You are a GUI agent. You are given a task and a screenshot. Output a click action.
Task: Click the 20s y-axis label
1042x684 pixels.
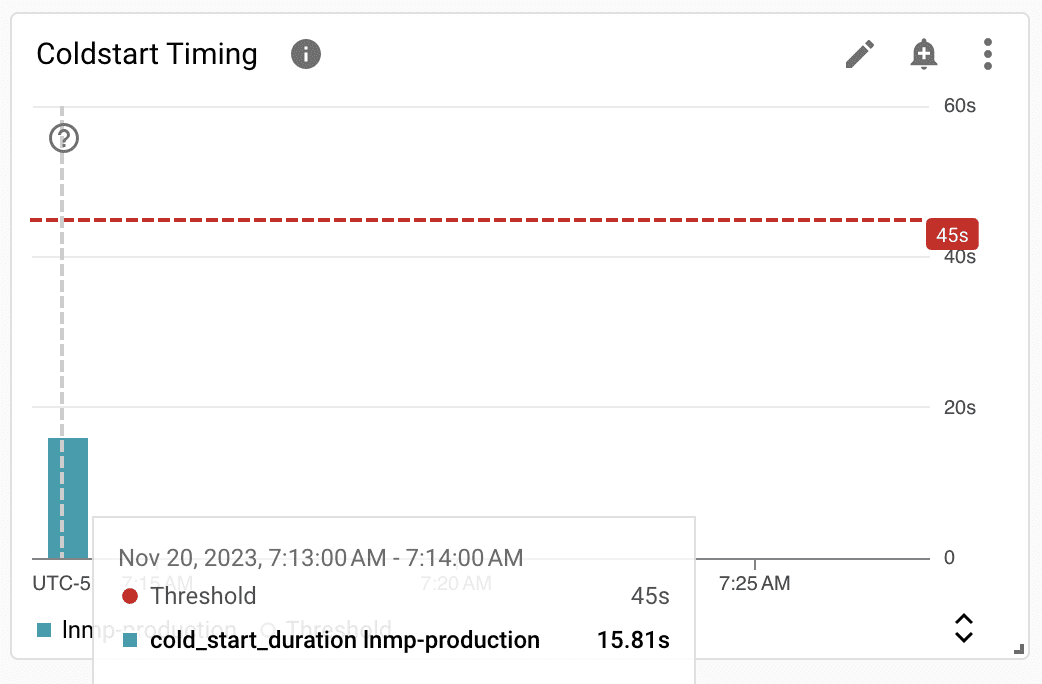[x=960, y=407]
